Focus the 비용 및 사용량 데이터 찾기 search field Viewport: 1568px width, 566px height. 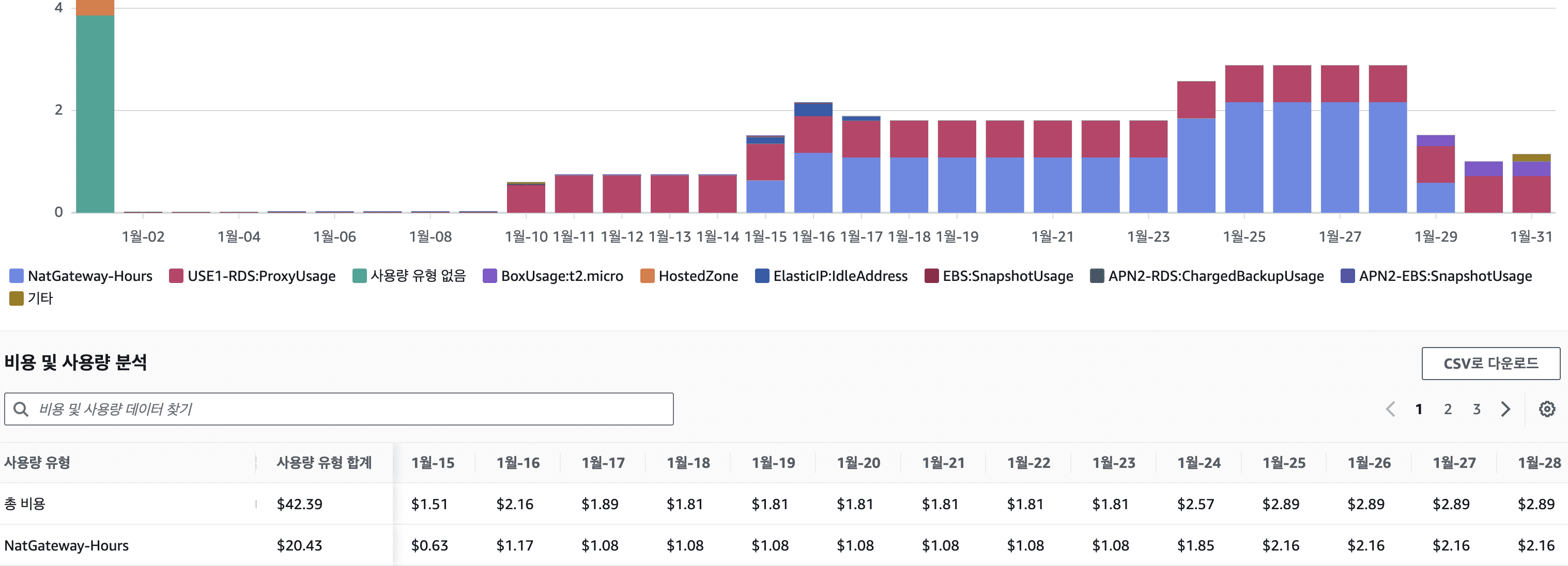(x=339, y=409)
